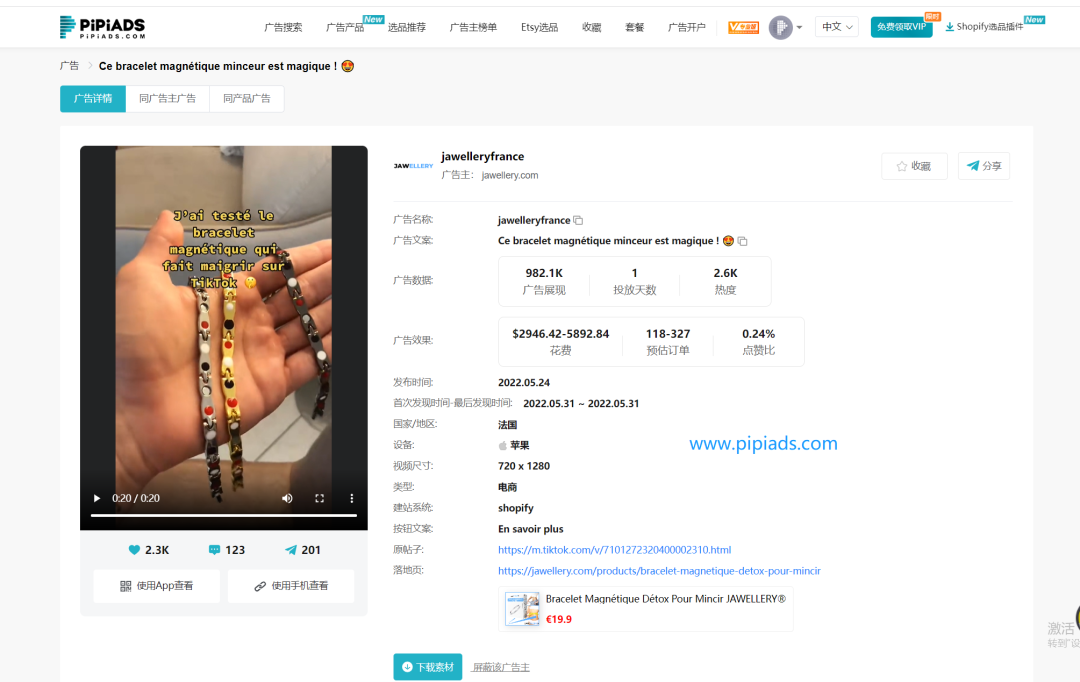Select 广告详情 tab

point(93,99)
